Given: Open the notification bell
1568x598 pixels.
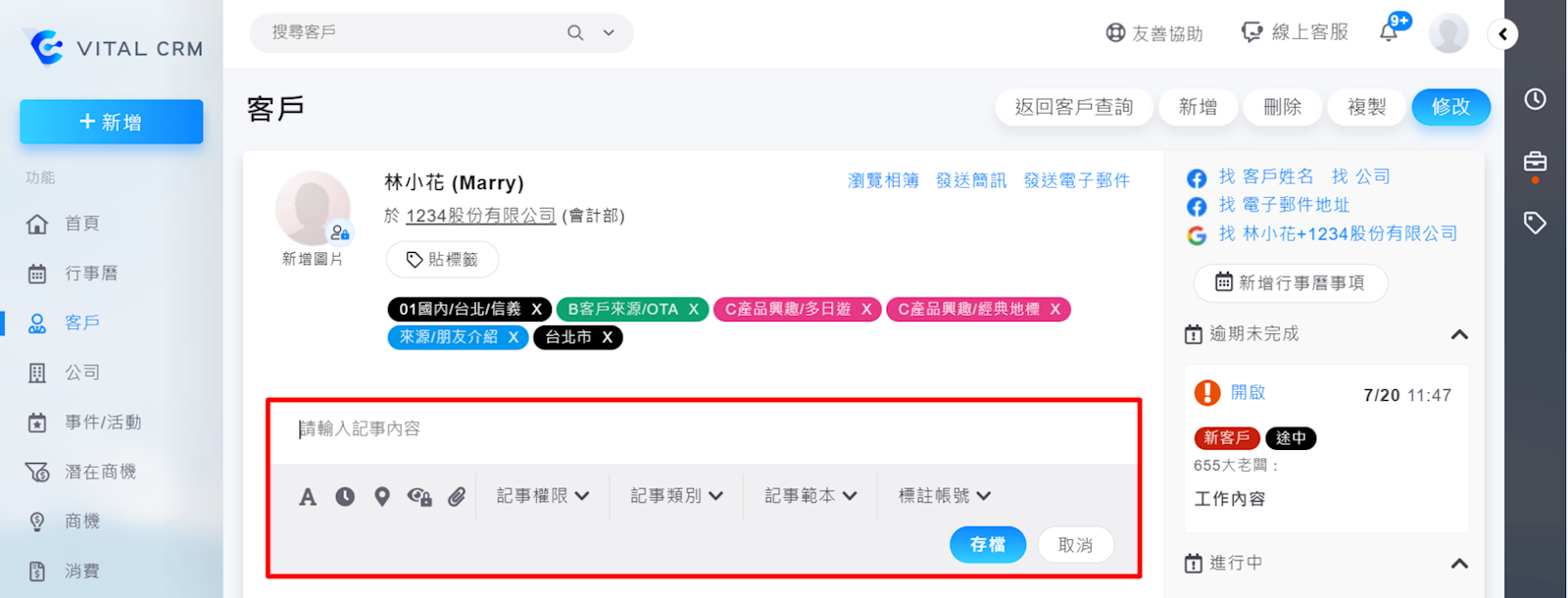Looking at the screenshot, I should pyautogui.click(x=1390, y=32).
